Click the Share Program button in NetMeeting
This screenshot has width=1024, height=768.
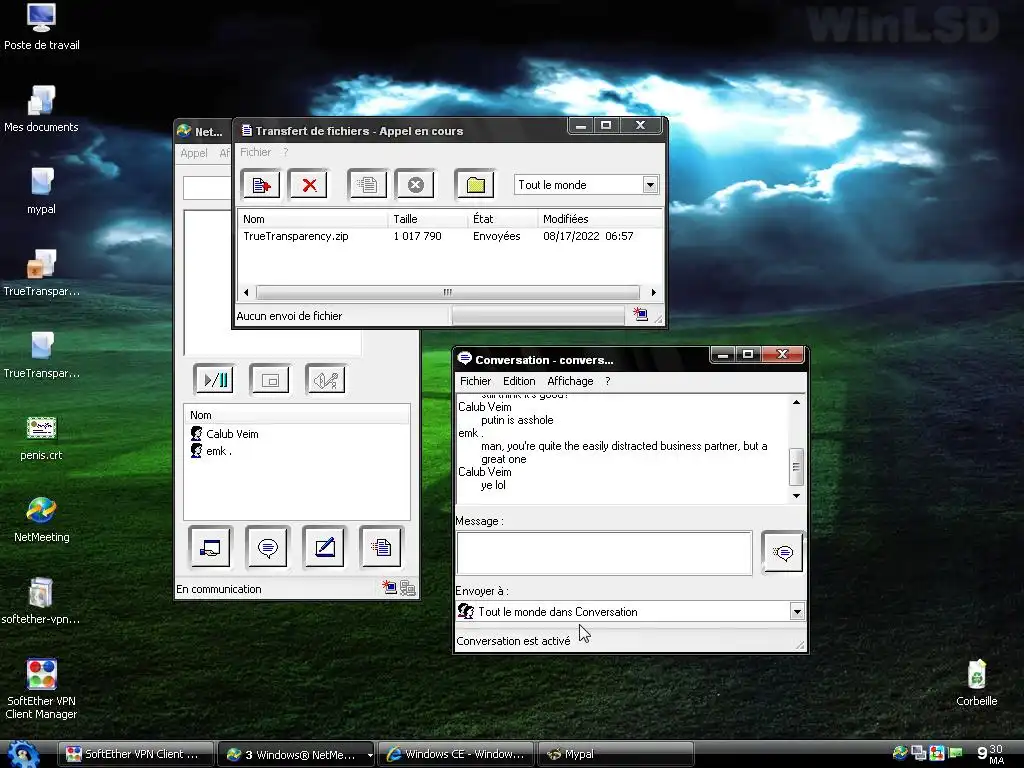(x=210, y=547)
